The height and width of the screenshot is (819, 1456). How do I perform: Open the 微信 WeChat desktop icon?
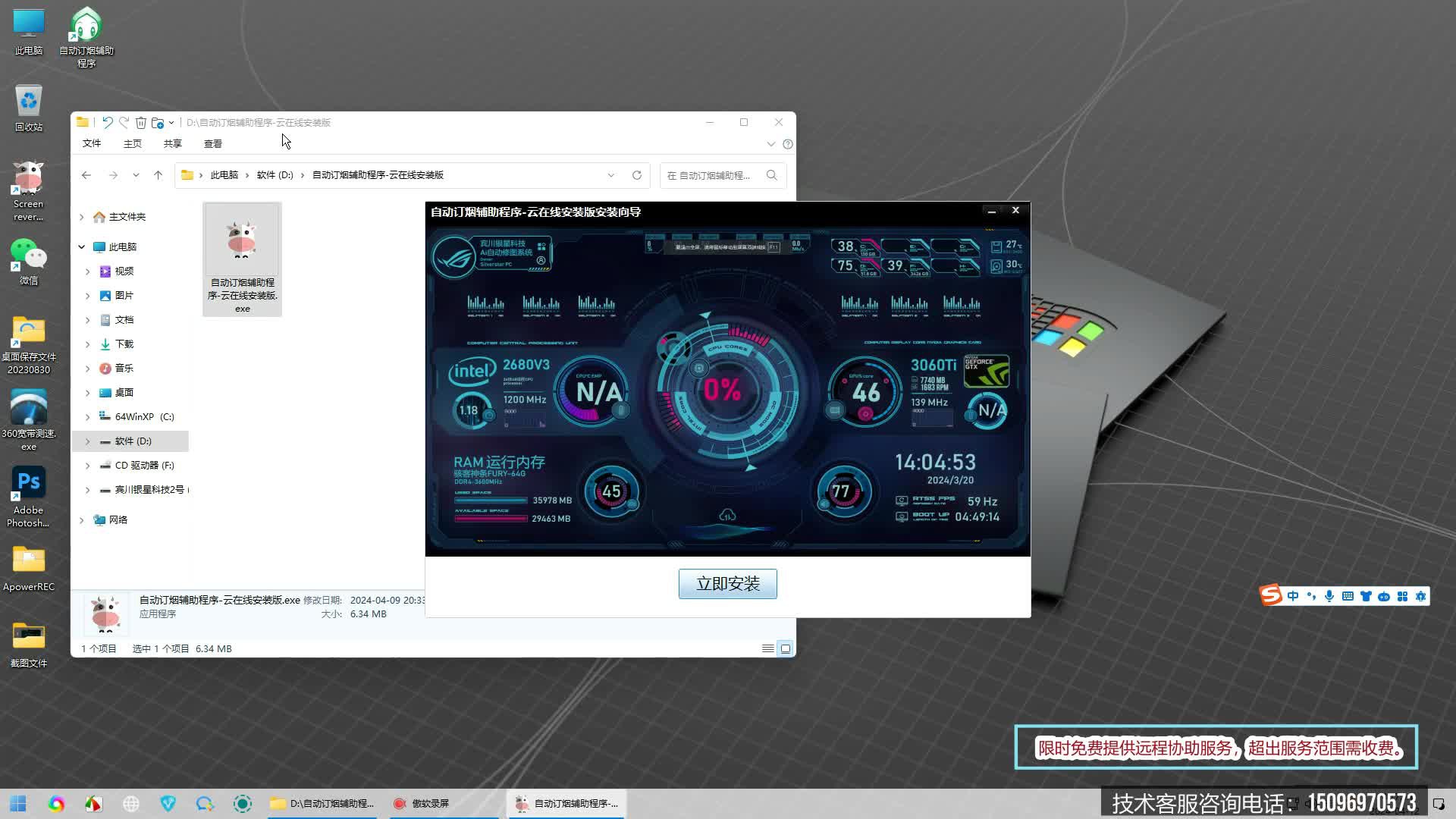coord(29,262)
